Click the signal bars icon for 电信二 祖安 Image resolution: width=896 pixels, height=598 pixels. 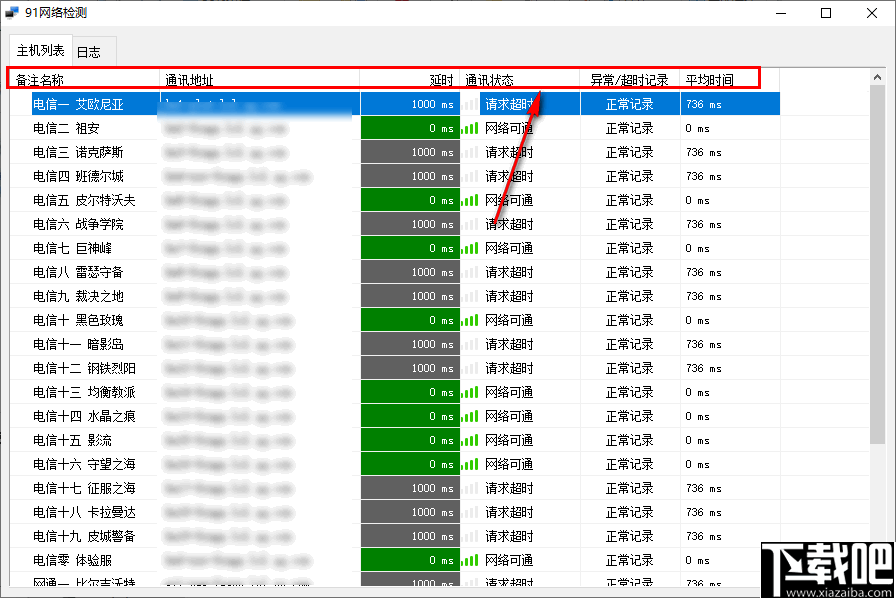click(470, 128)
